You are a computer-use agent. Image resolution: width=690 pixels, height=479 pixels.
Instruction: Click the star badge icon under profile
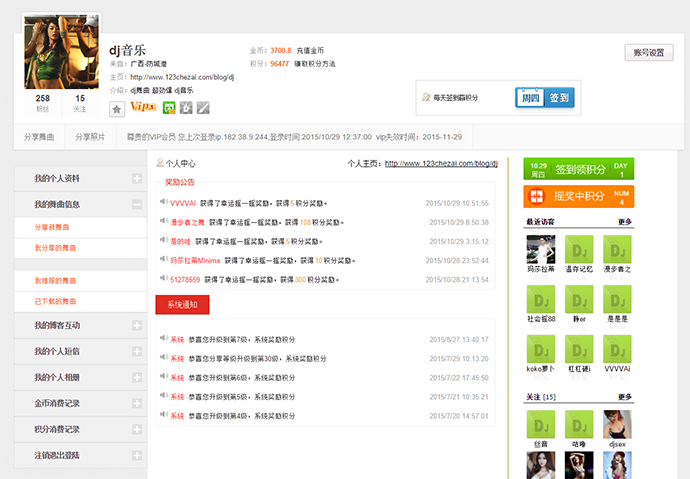(117, 109)
